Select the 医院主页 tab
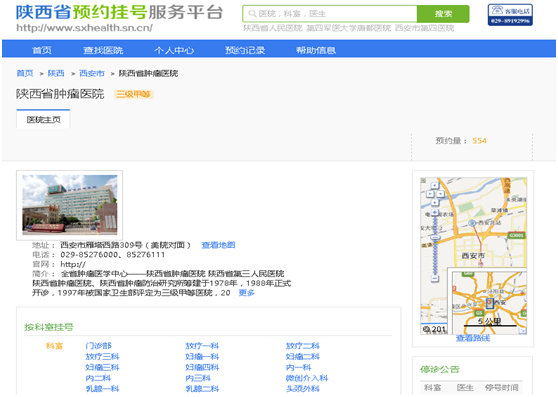Viewport: 558px width, 397px height. [43, 119]
